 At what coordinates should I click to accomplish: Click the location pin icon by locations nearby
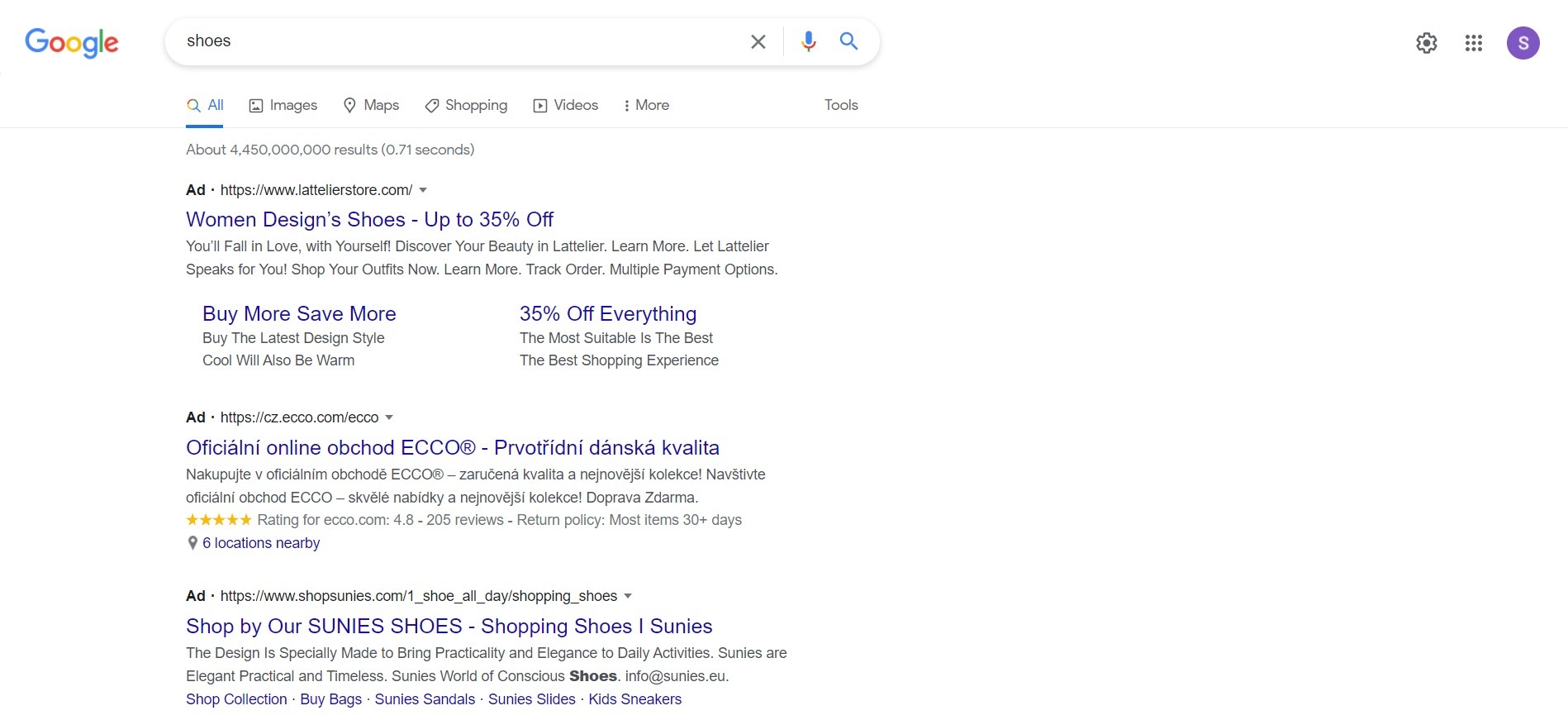[192, 543]
